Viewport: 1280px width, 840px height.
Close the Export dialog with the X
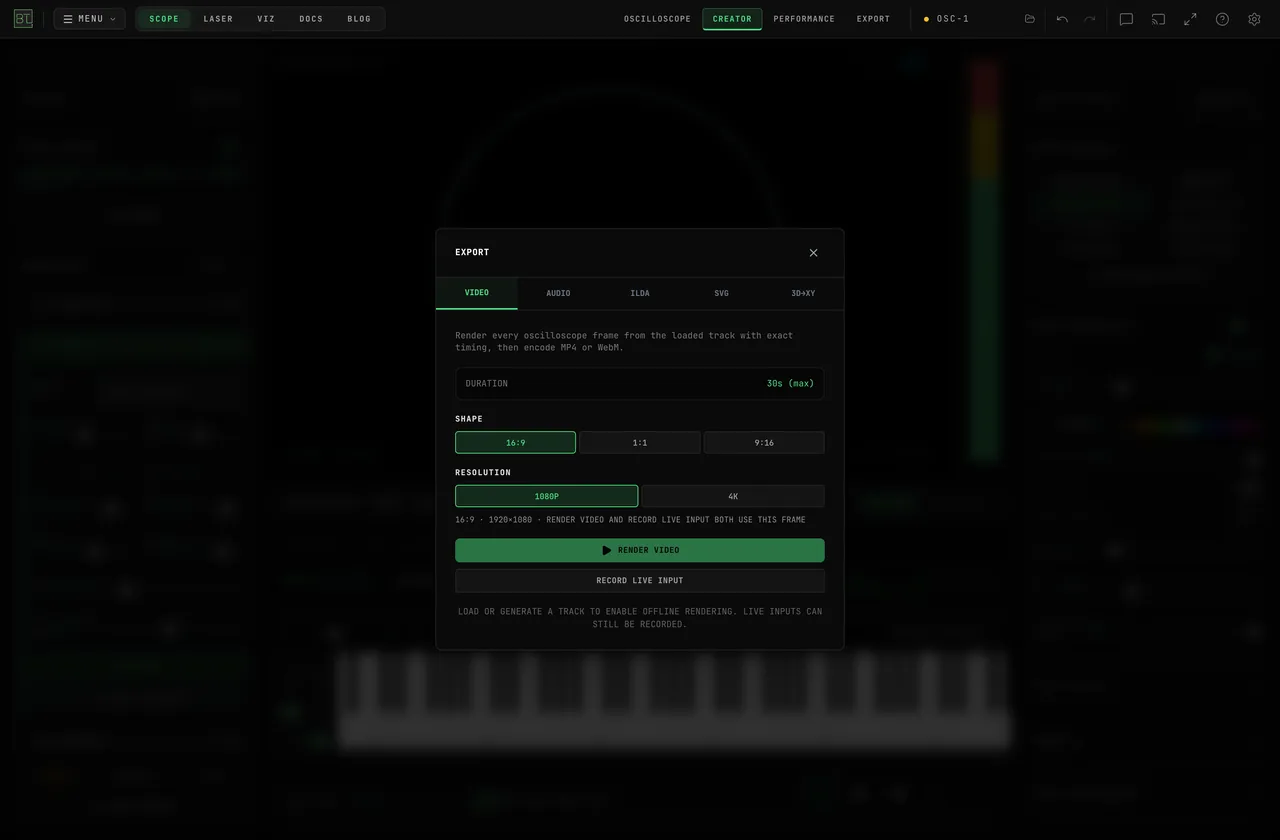point(813,253)
